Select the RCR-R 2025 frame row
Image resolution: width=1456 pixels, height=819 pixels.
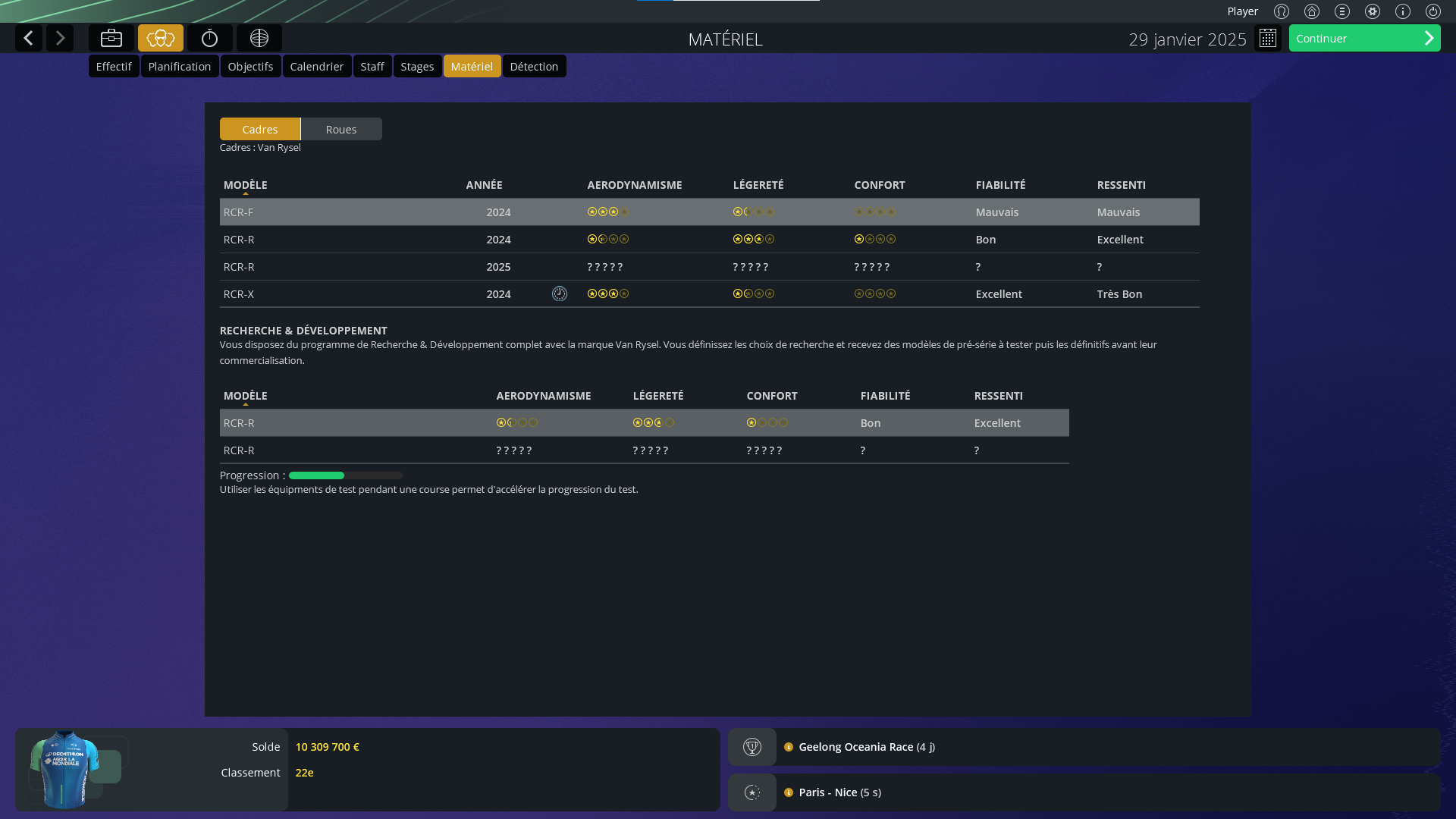tap(709, 267)
